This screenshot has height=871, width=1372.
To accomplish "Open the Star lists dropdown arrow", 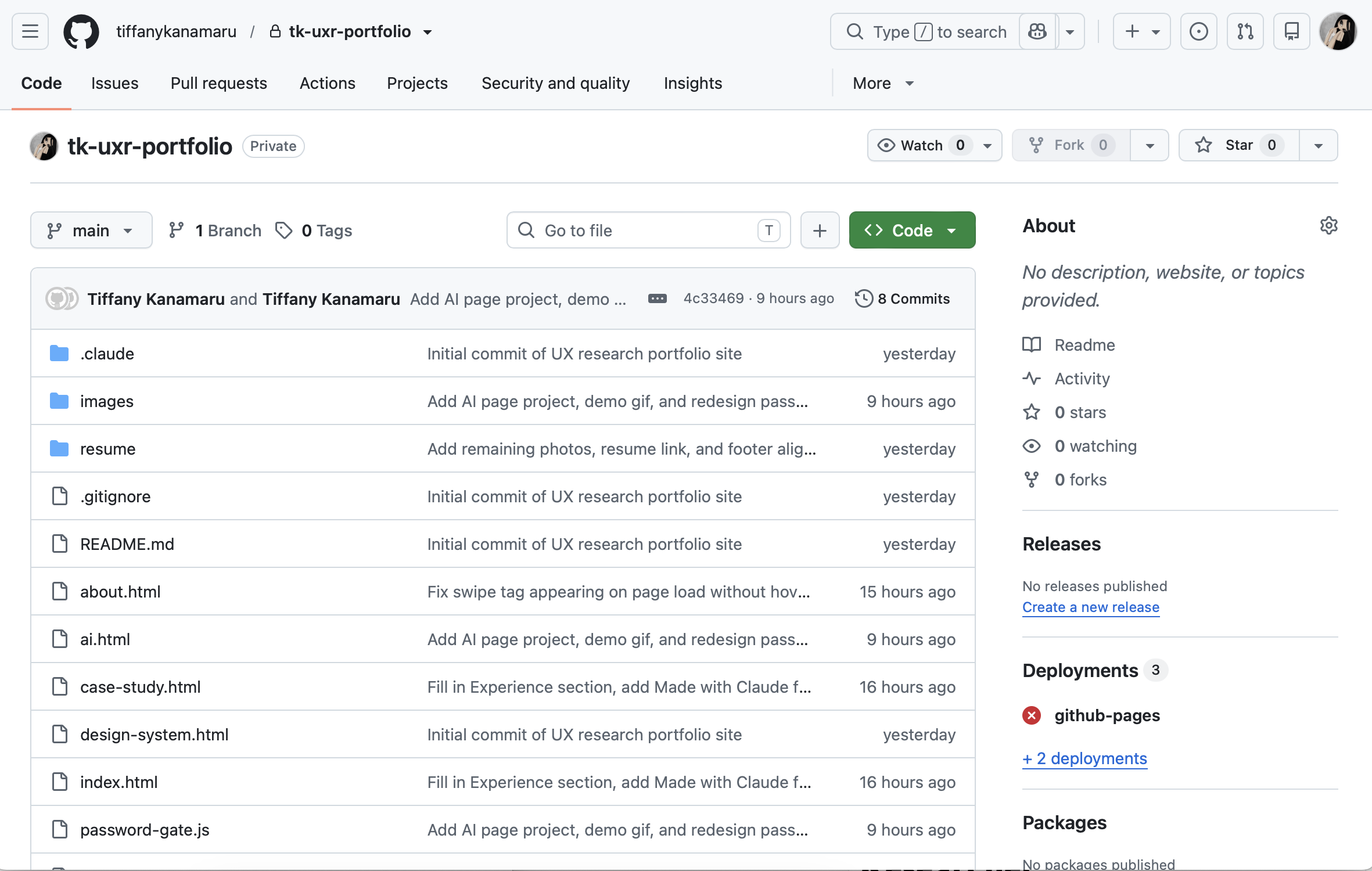I will 1319,145.
